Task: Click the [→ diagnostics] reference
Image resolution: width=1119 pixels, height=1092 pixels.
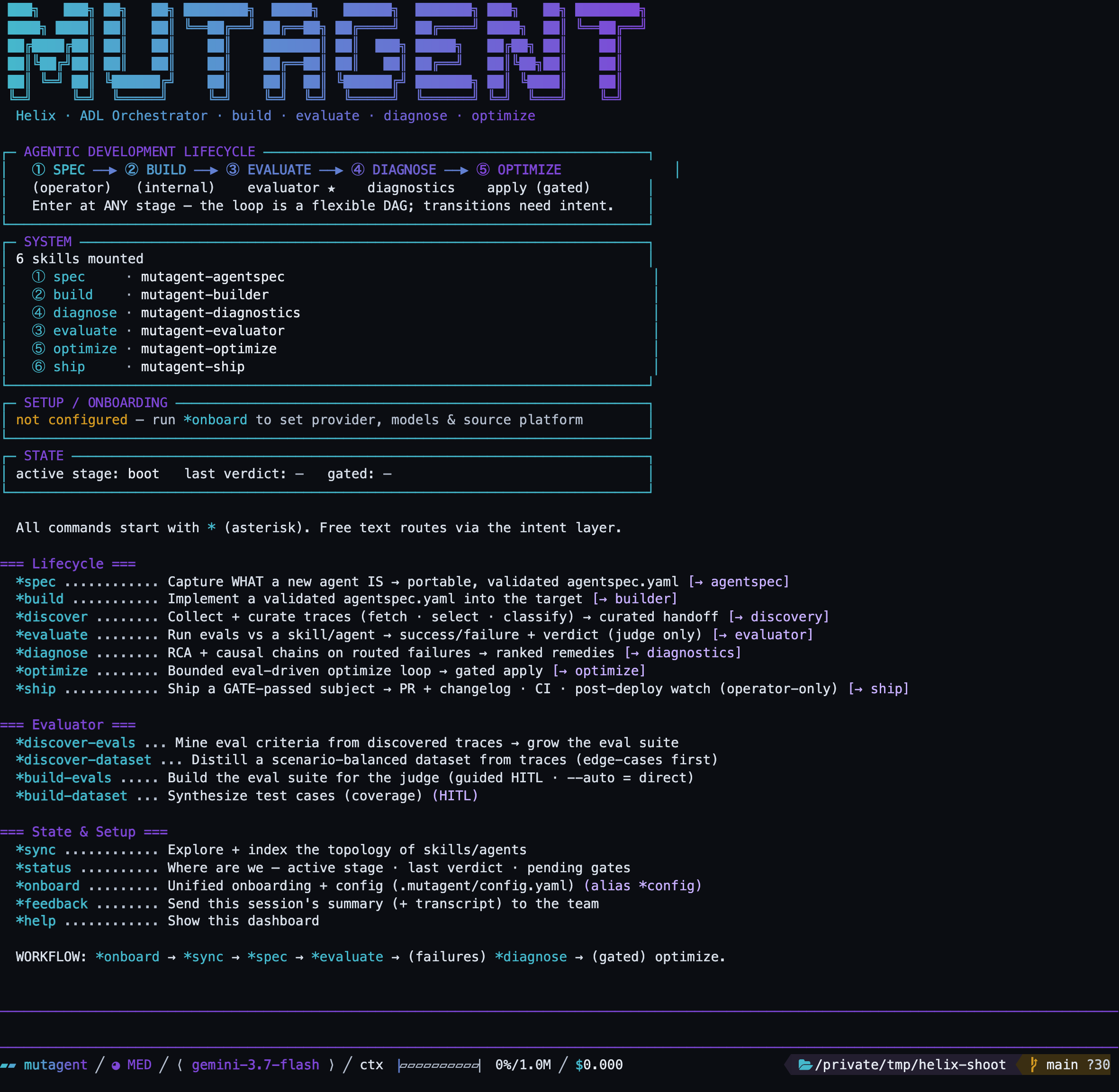Action: tap(683, 653)
